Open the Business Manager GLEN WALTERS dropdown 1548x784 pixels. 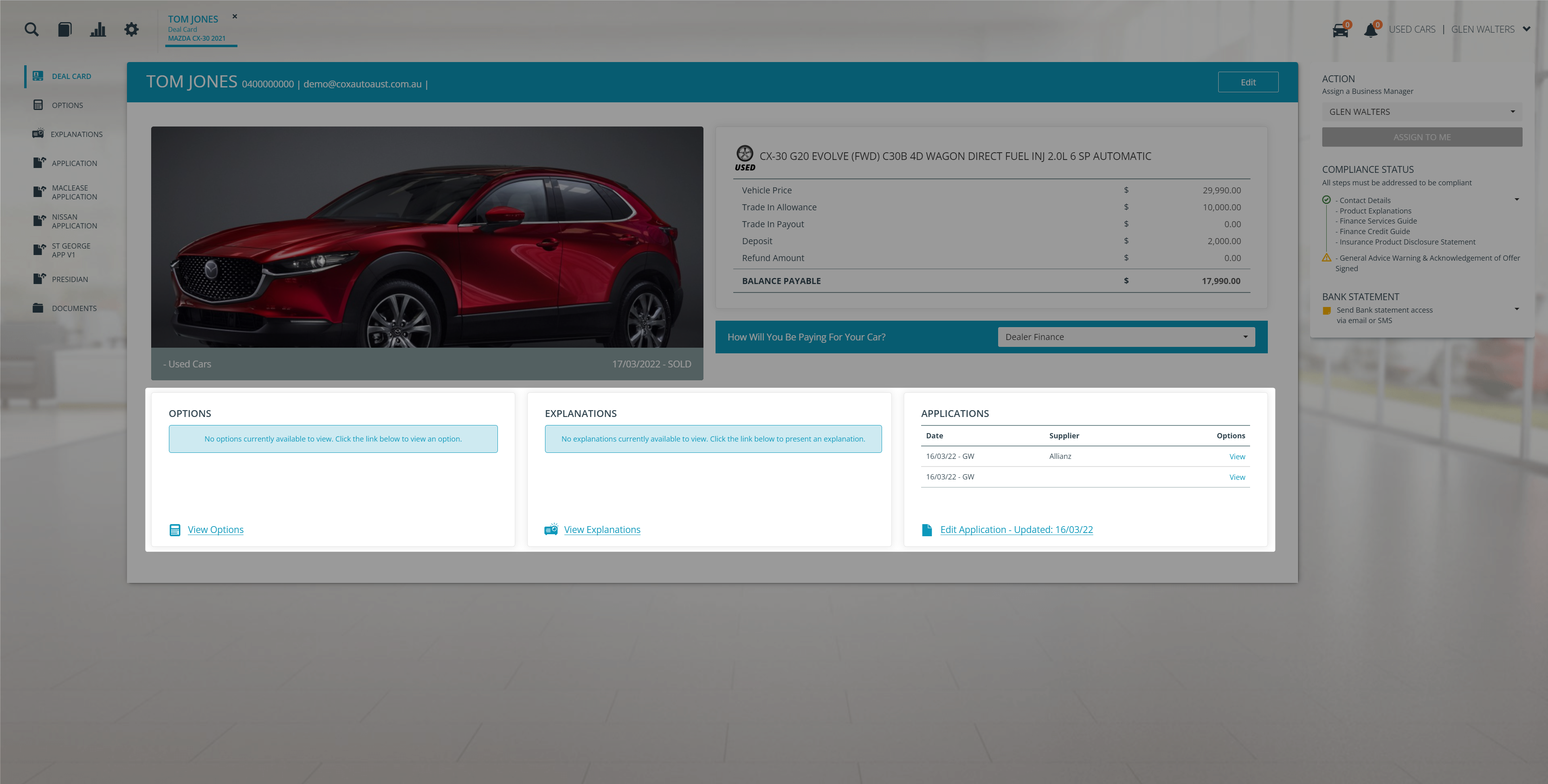(x=1421, y=112)
